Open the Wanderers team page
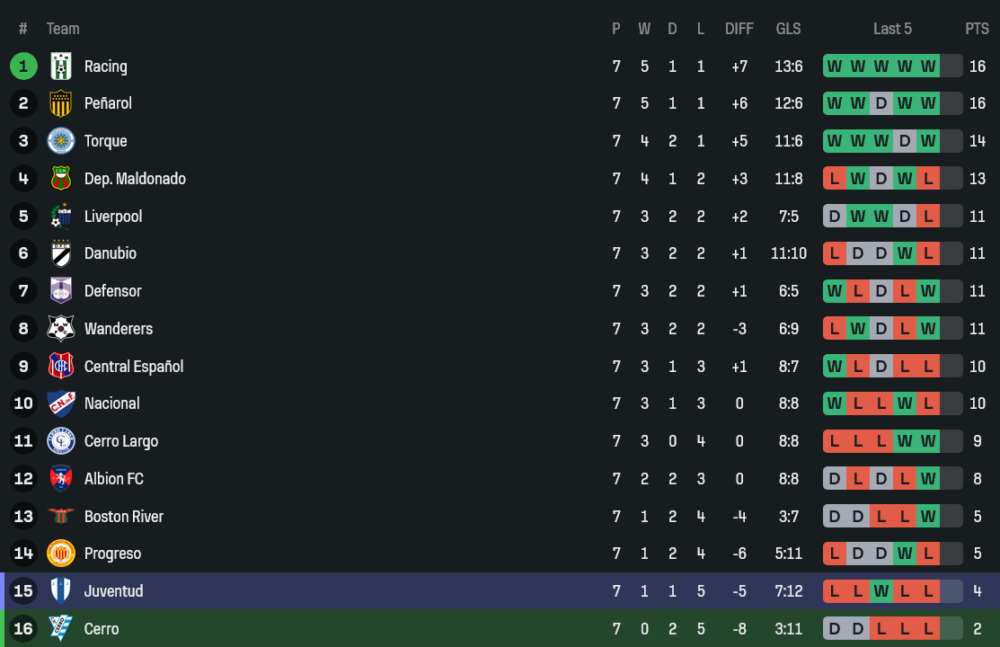 click(118, 329)
